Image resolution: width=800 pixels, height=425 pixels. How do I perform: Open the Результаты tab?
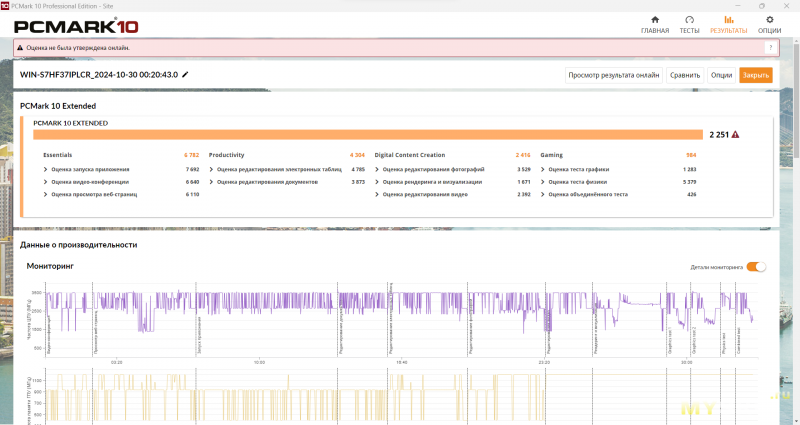(729, 24)
